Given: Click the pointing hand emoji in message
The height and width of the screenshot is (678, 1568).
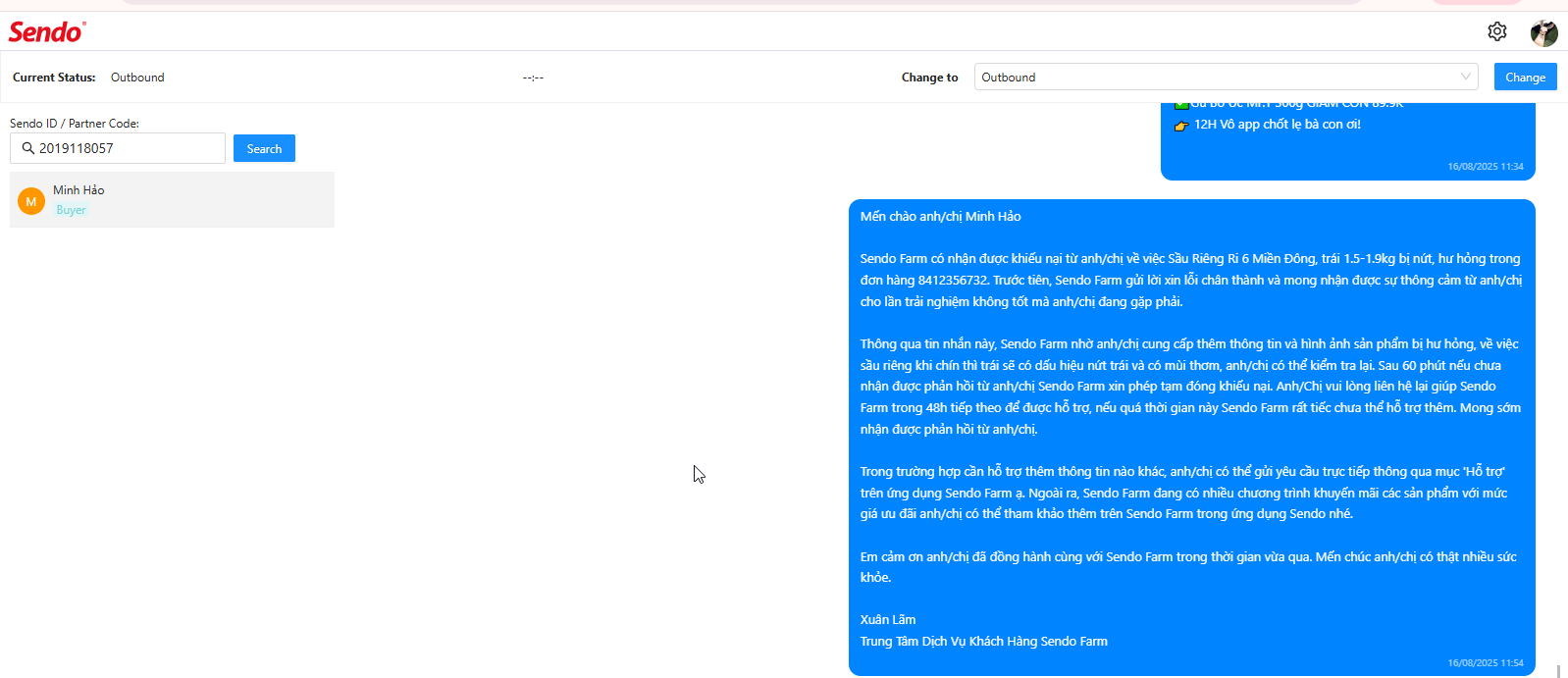Looking at the screenshot, I should (x=1181, y=126).
